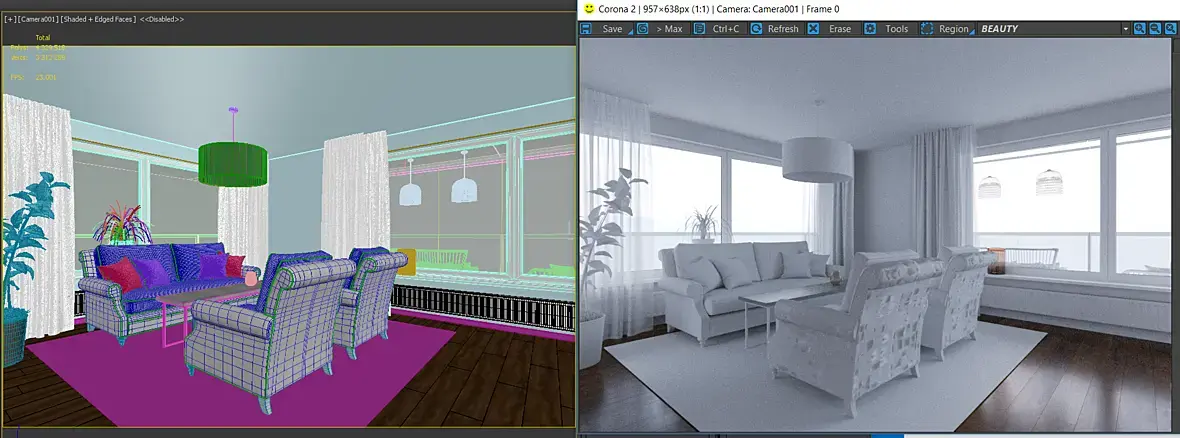Zoom in on the Corona render

point(1139,29)
